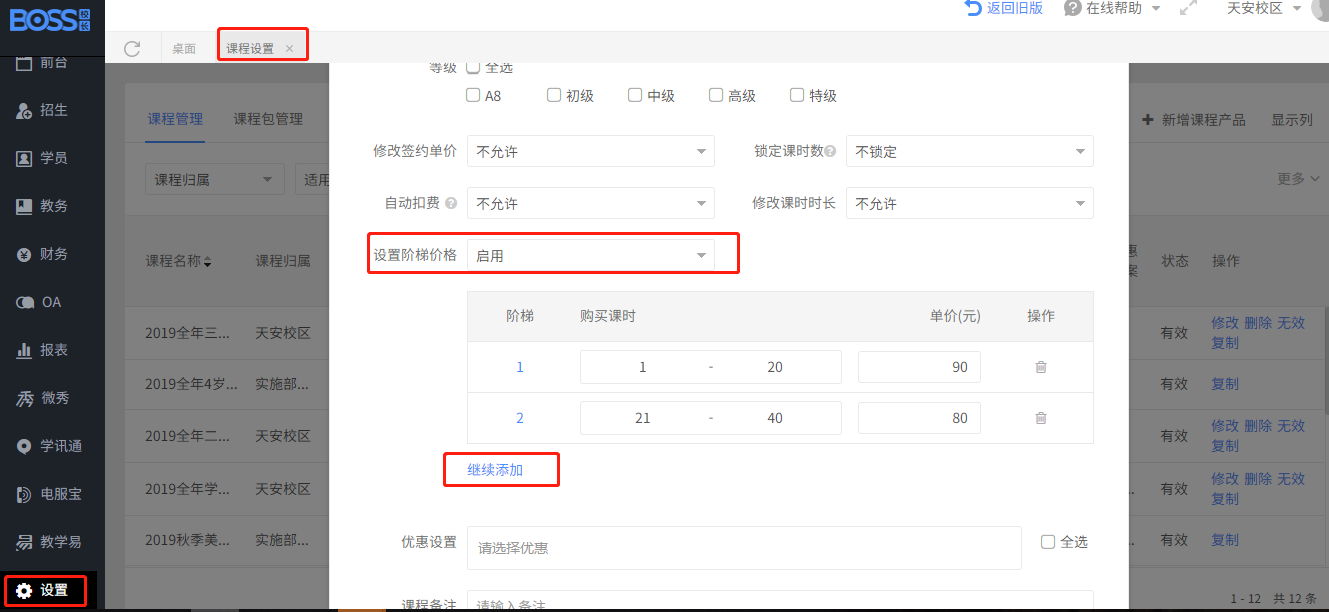Click 复制 for 2019全年4岁 course row

[1225, 384]
